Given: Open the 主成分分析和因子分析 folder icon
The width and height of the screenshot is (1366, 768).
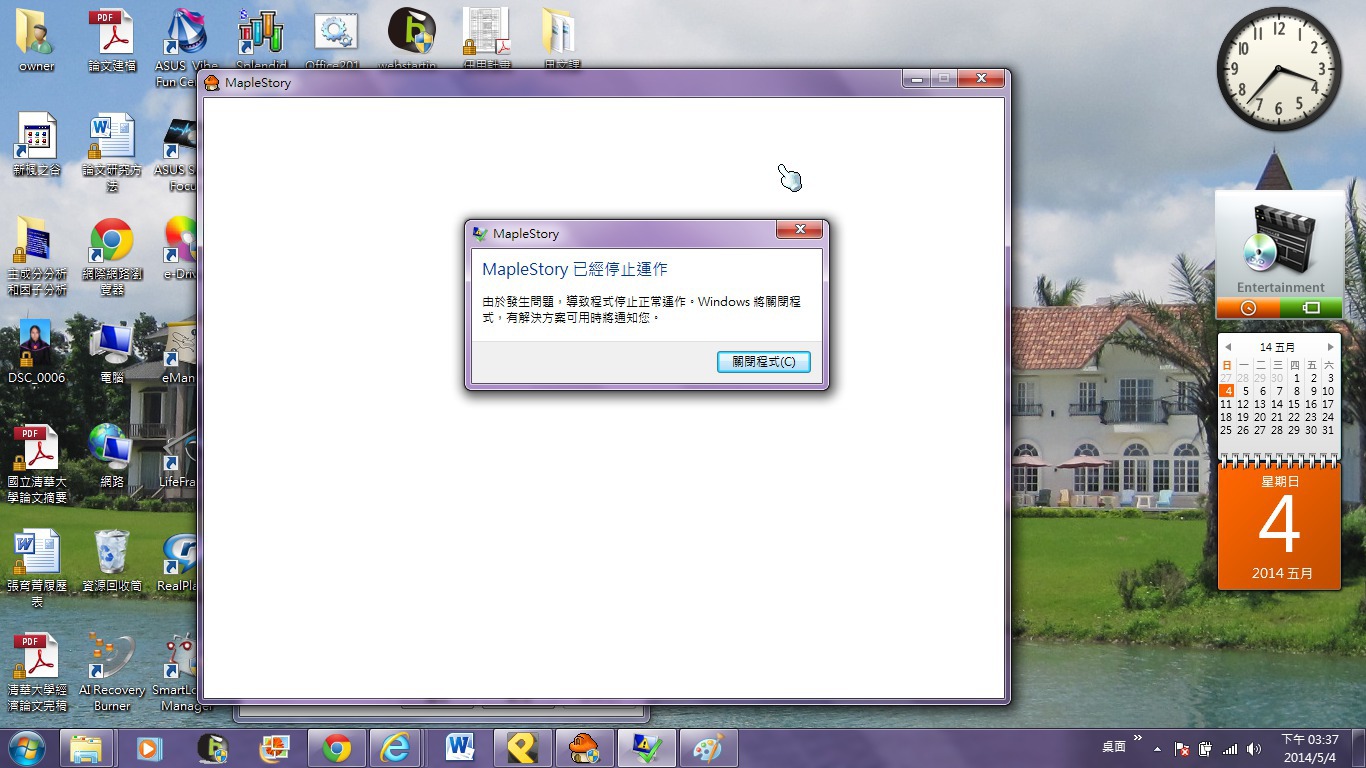Looking at the screenshot, I should click(x=37, y=256).
